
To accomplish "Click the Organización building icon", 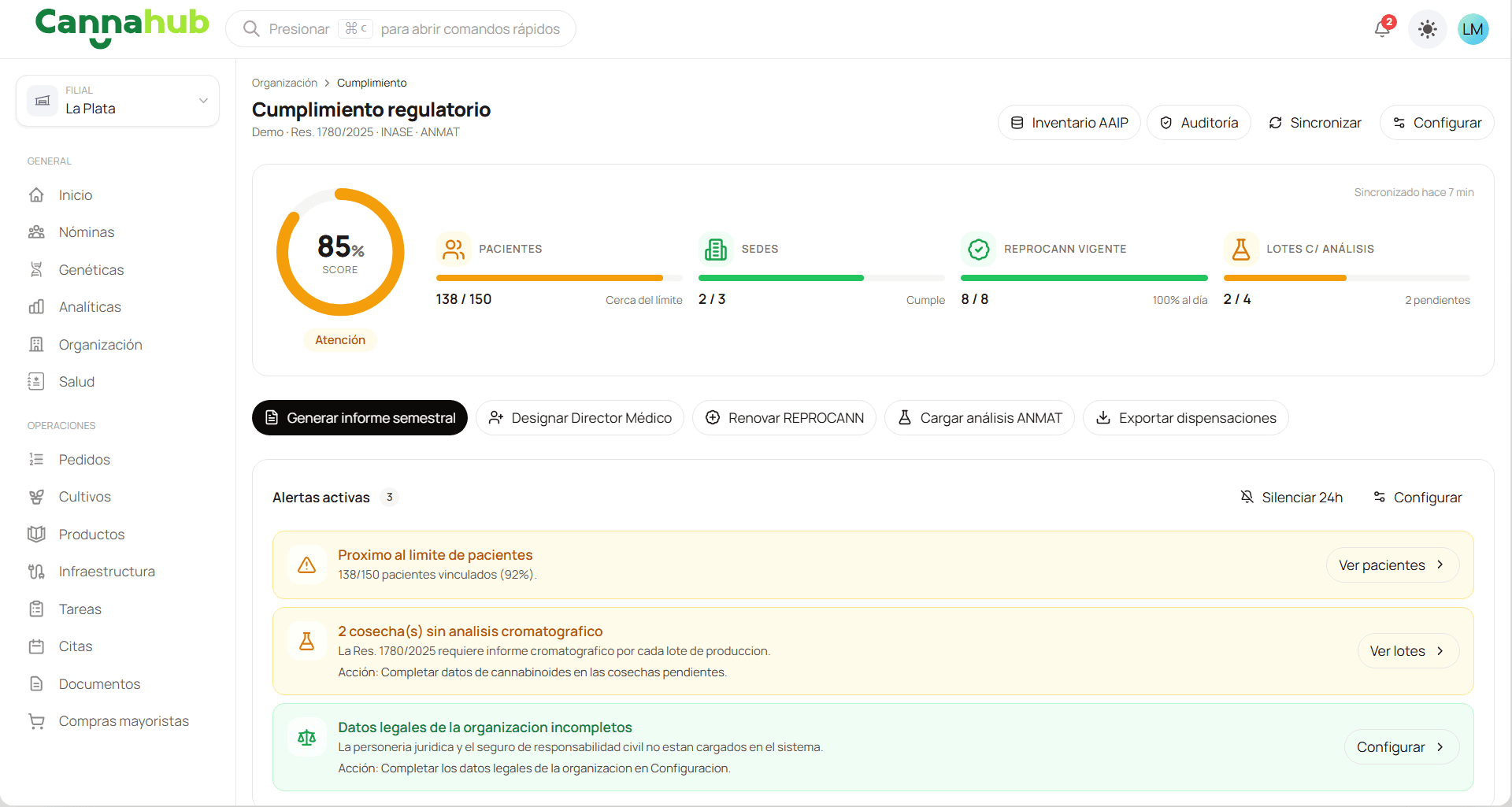I will pos(36,345).
